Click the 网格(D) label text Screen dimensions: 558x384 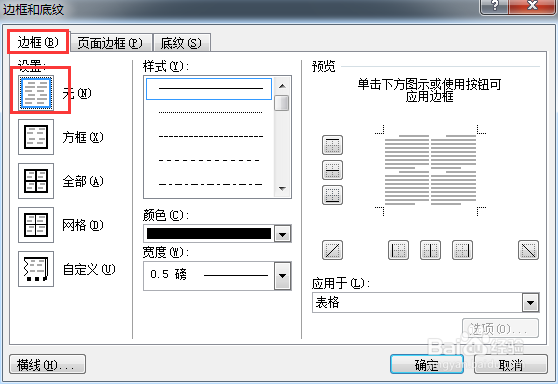coord(83,225)
